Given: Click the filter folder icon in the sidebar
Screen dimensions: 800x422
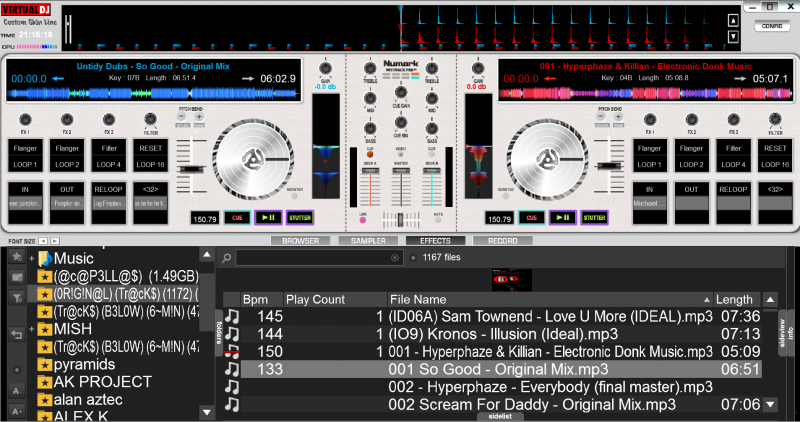Looking at the screenshot, I should (17, 297).
